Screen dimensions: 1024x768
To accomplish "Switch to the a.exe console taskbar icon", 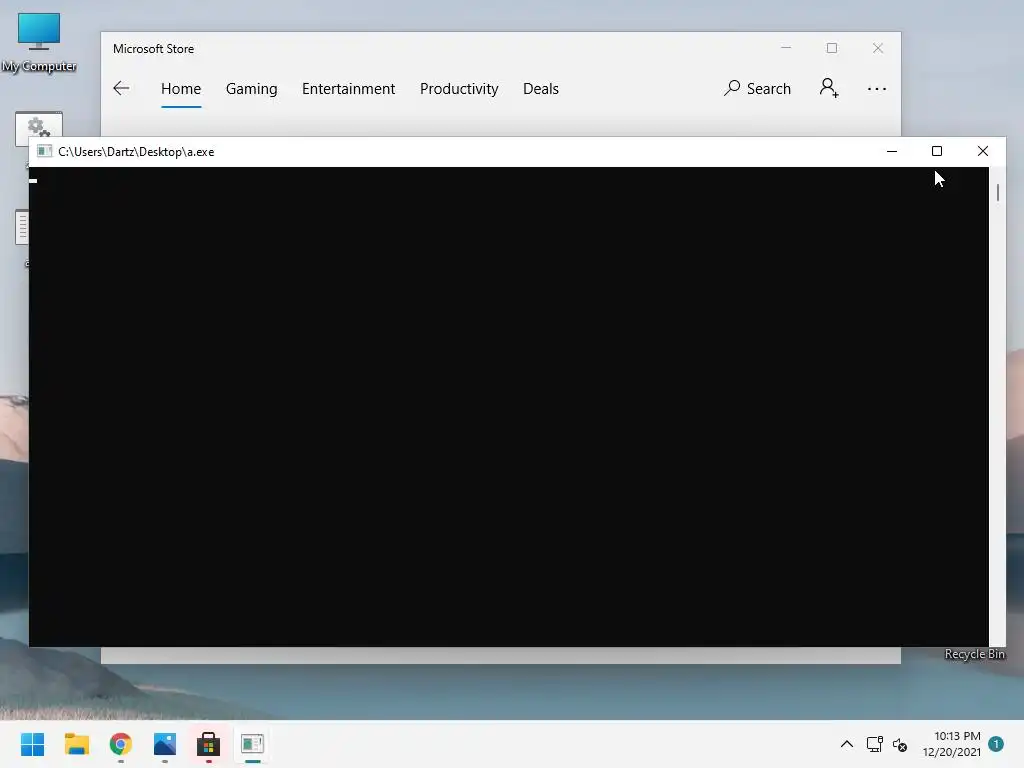I will [x=253, y=744].
